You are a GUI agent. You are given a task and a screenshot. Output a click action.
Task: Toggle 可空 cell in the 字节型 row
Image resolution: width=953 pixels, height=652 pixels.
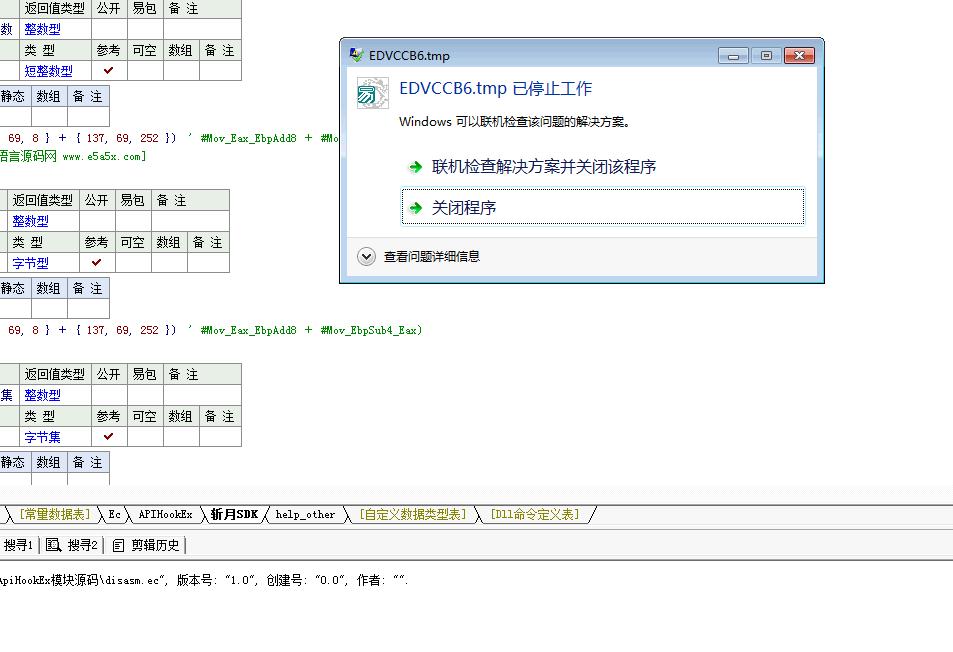tap(132, 263)
